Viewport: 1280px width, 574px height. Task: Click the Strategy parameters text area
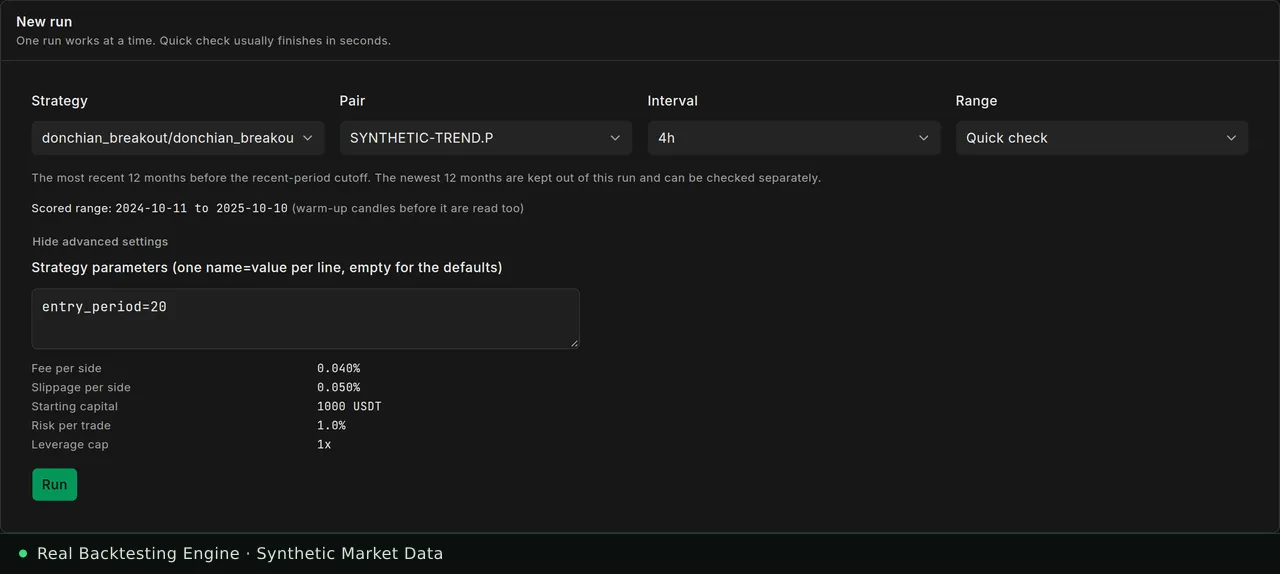point(306,319)
